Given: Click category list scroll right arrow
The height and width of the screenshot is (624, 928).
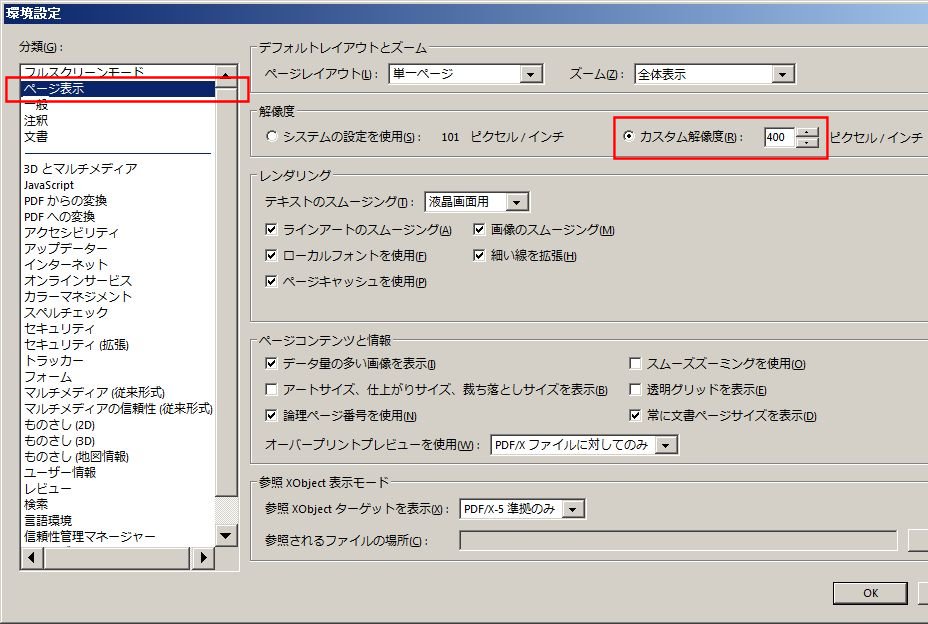Looking at the screenshot, I should tap(204, 558).
